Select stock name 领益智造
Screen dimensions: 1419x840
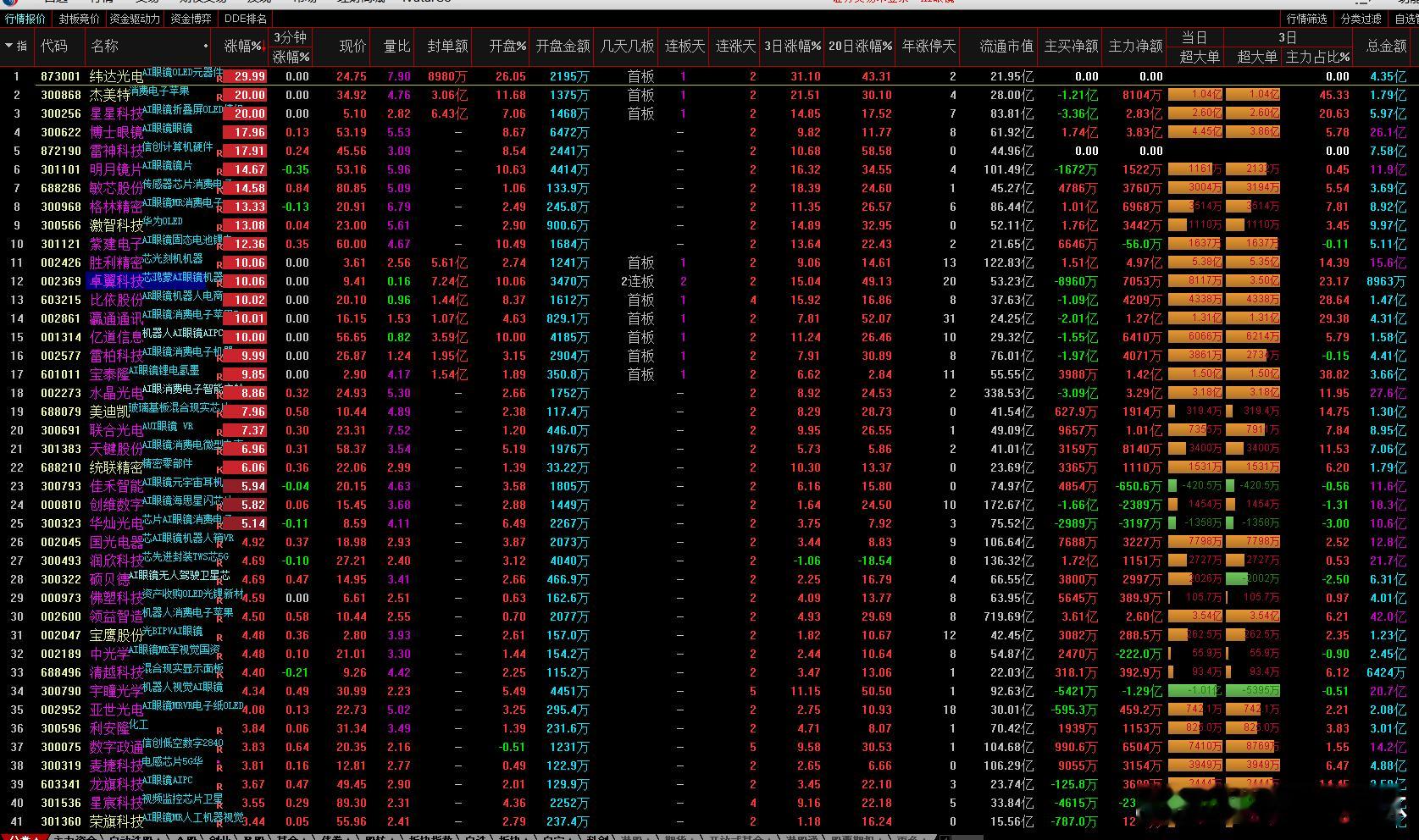point(117,616)
